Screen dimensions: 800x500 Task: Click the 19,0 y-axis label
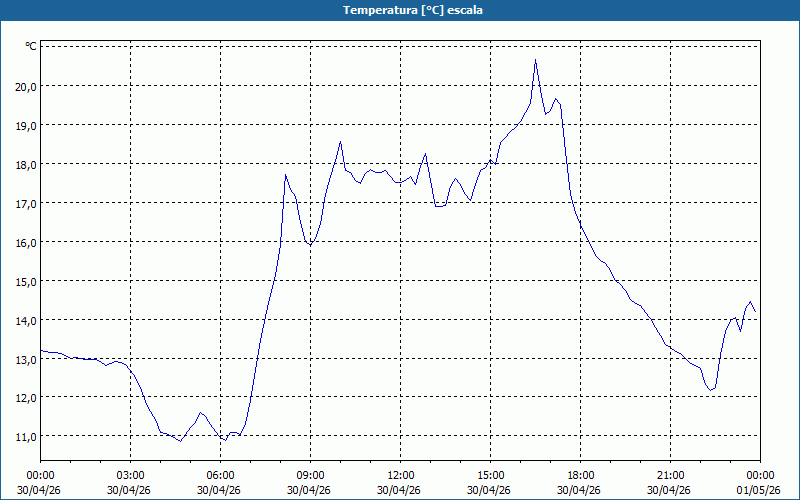point(26,126)
